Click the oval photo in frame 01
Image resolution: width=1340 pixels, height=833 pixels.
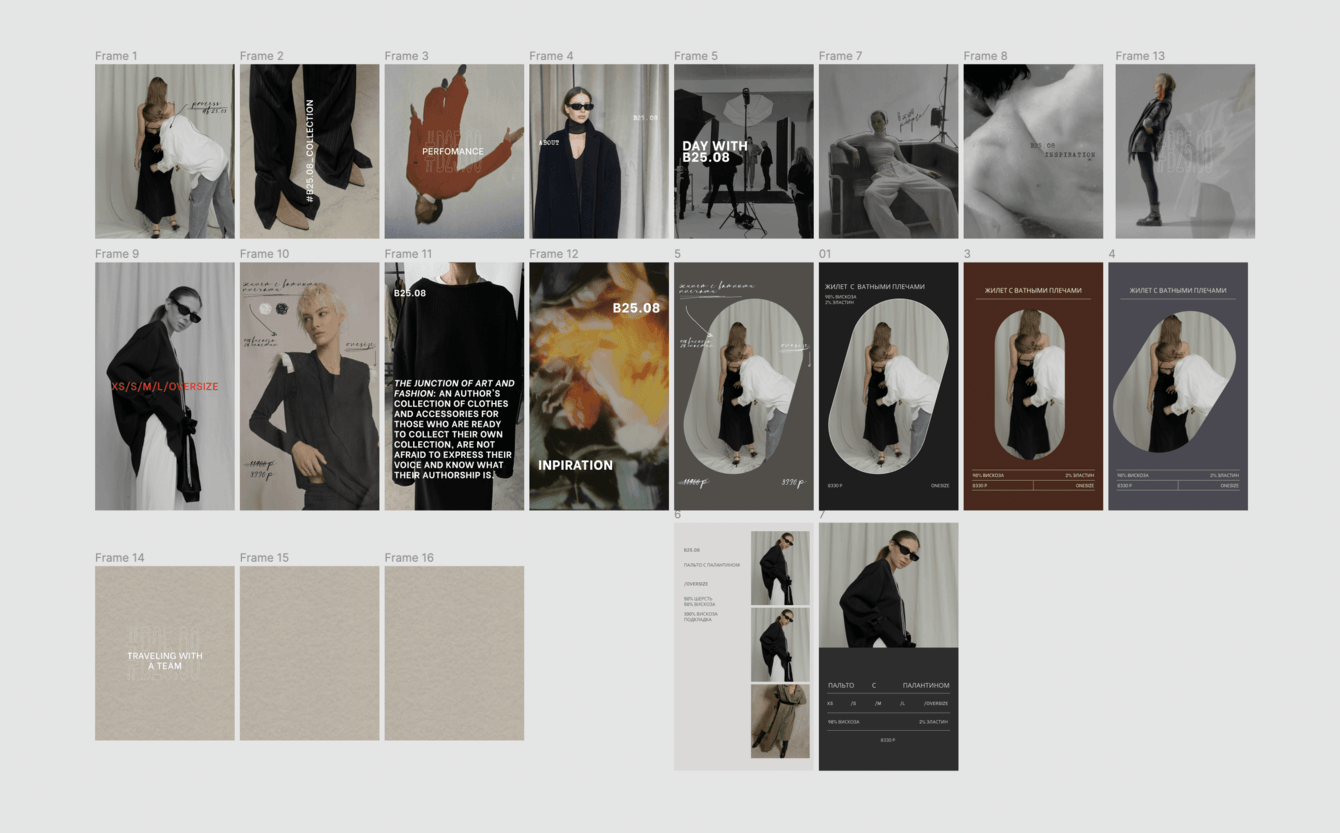coord(888,385)
